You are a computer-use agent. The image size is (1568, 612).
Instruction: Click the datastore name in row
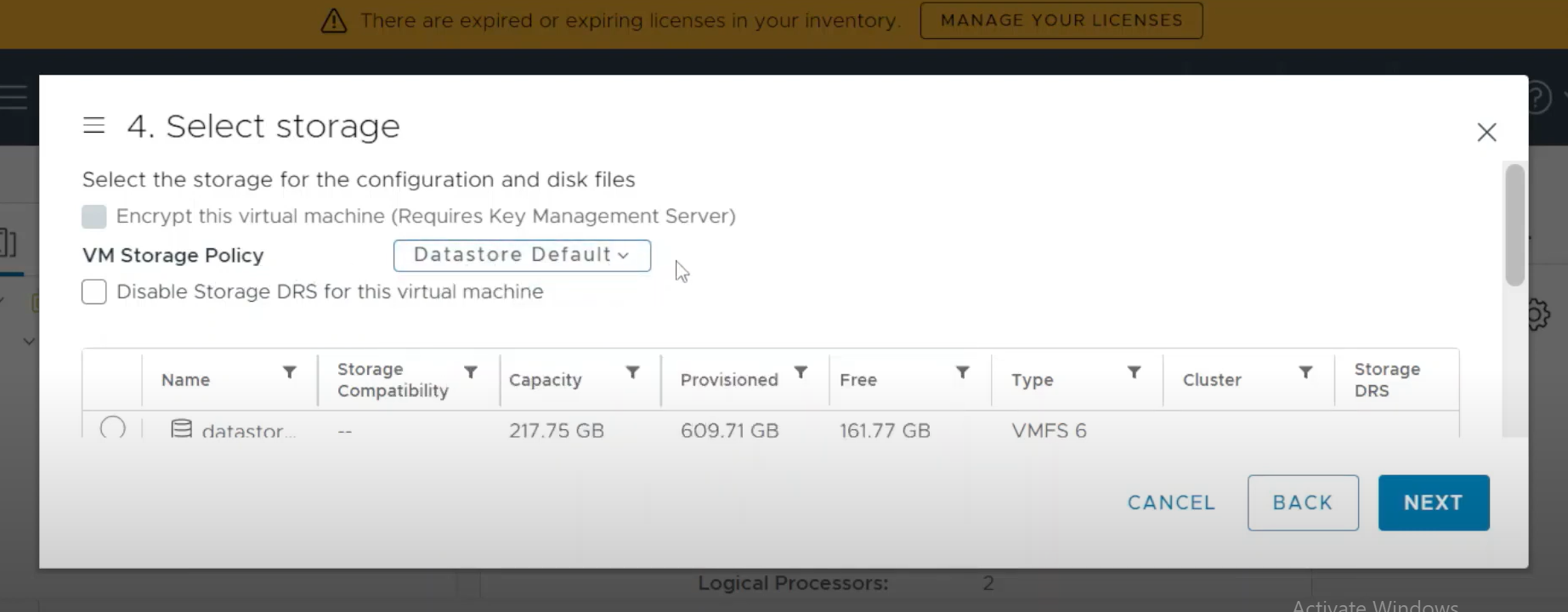click(x=248, y=431)
